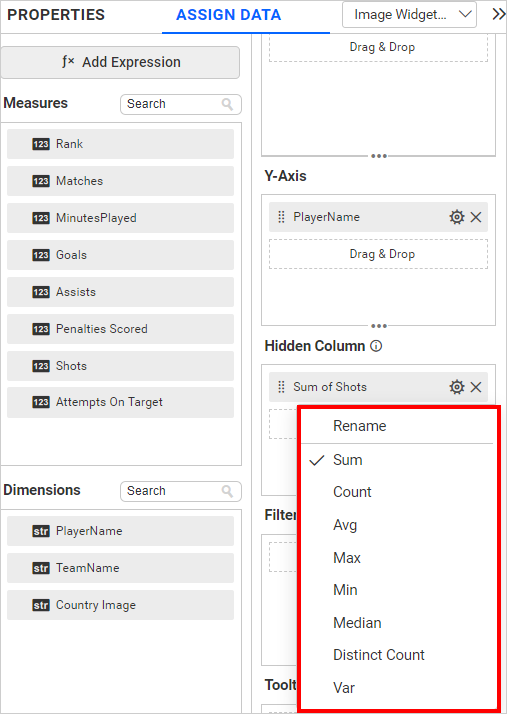This screenshot has width=507, height=714.
Task: Click the Dimensions search magnifier icon
Action: tap(227, 491)
